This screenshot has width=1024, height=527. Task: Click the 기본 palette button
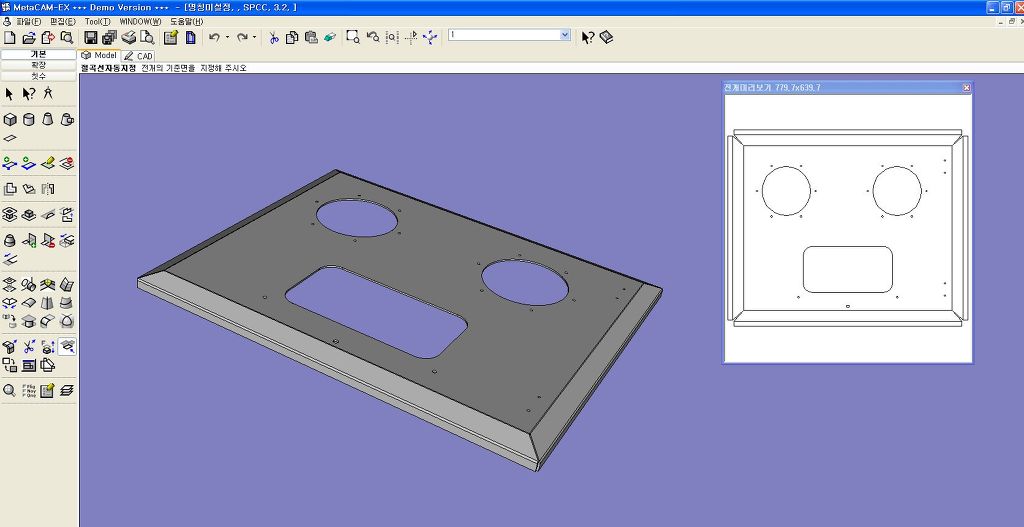click(x=38, y=54)
